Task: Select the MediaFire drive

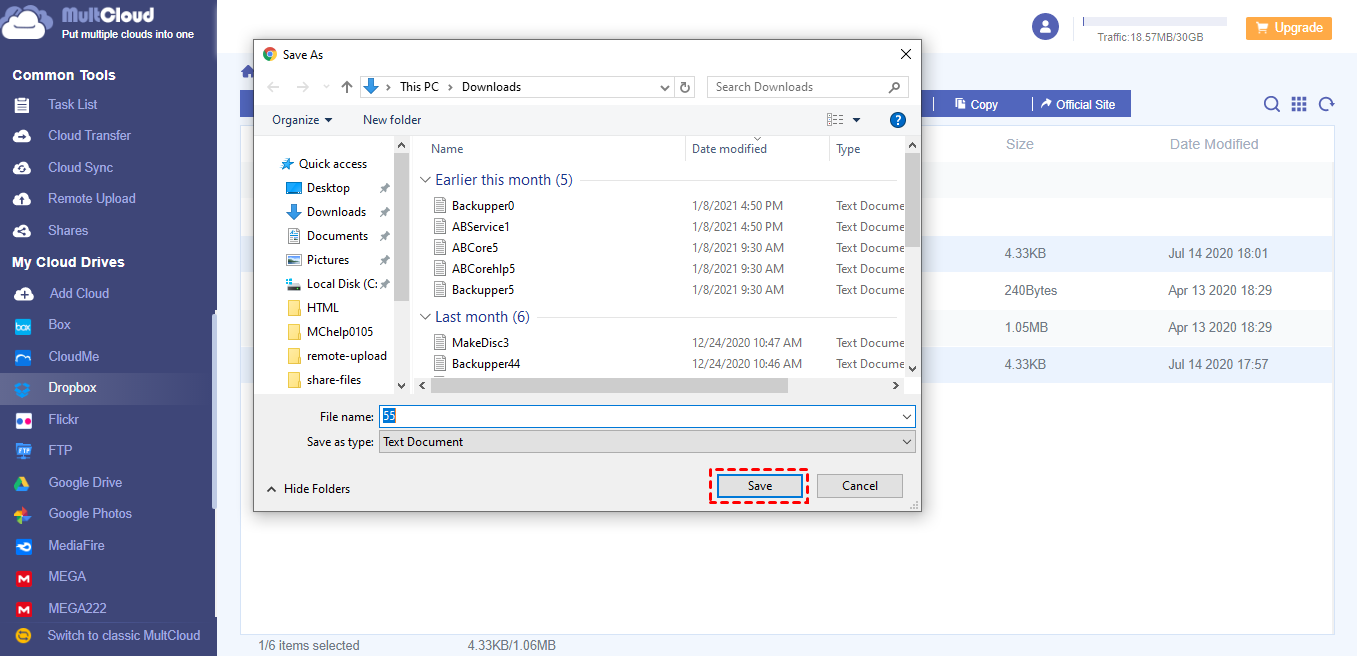Action: click(x=76, y=545)
